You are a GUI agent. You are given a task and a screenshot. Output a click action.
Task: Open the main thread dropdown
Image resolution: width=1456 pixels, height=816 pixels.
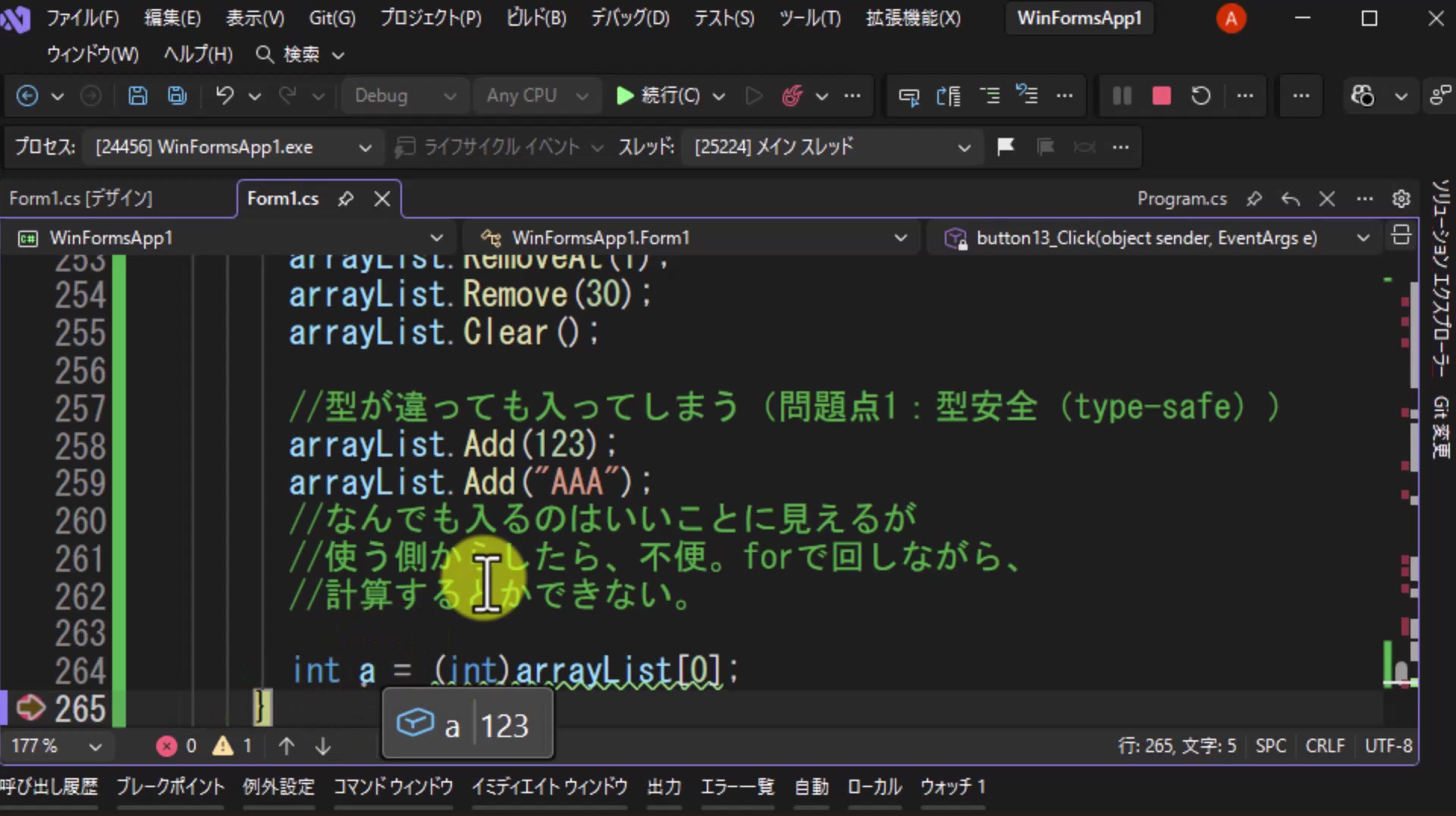pyautogui.click(x=833, y=146)
